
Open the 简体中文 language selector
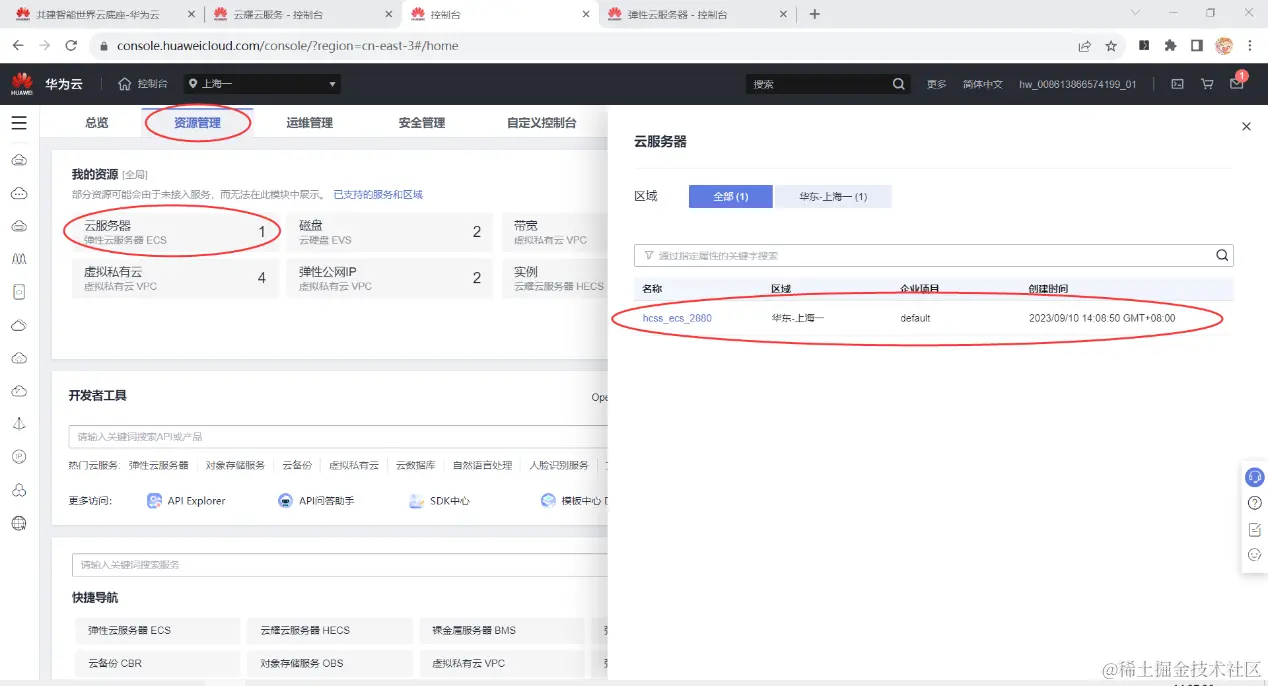point(982,84)
